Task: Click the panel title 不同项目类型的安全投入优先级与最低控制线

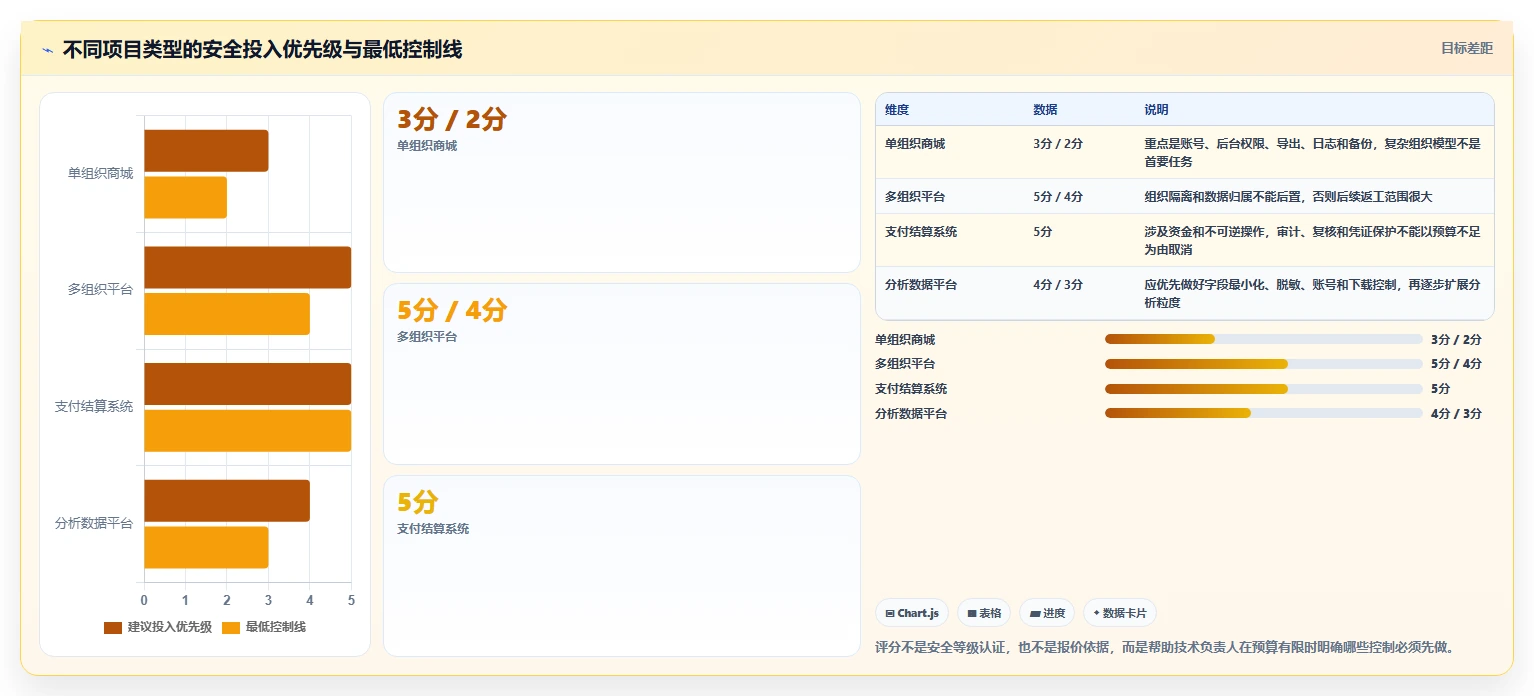Action: 262,50
